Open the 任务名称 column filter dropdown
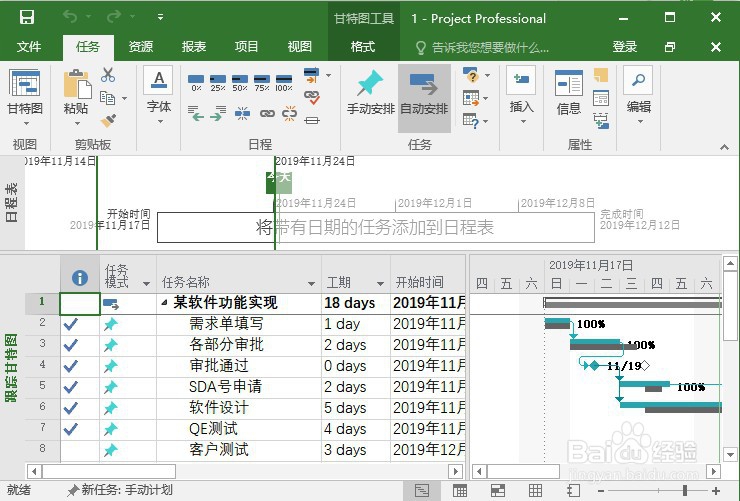740x501 pixels. pos(311,284)
